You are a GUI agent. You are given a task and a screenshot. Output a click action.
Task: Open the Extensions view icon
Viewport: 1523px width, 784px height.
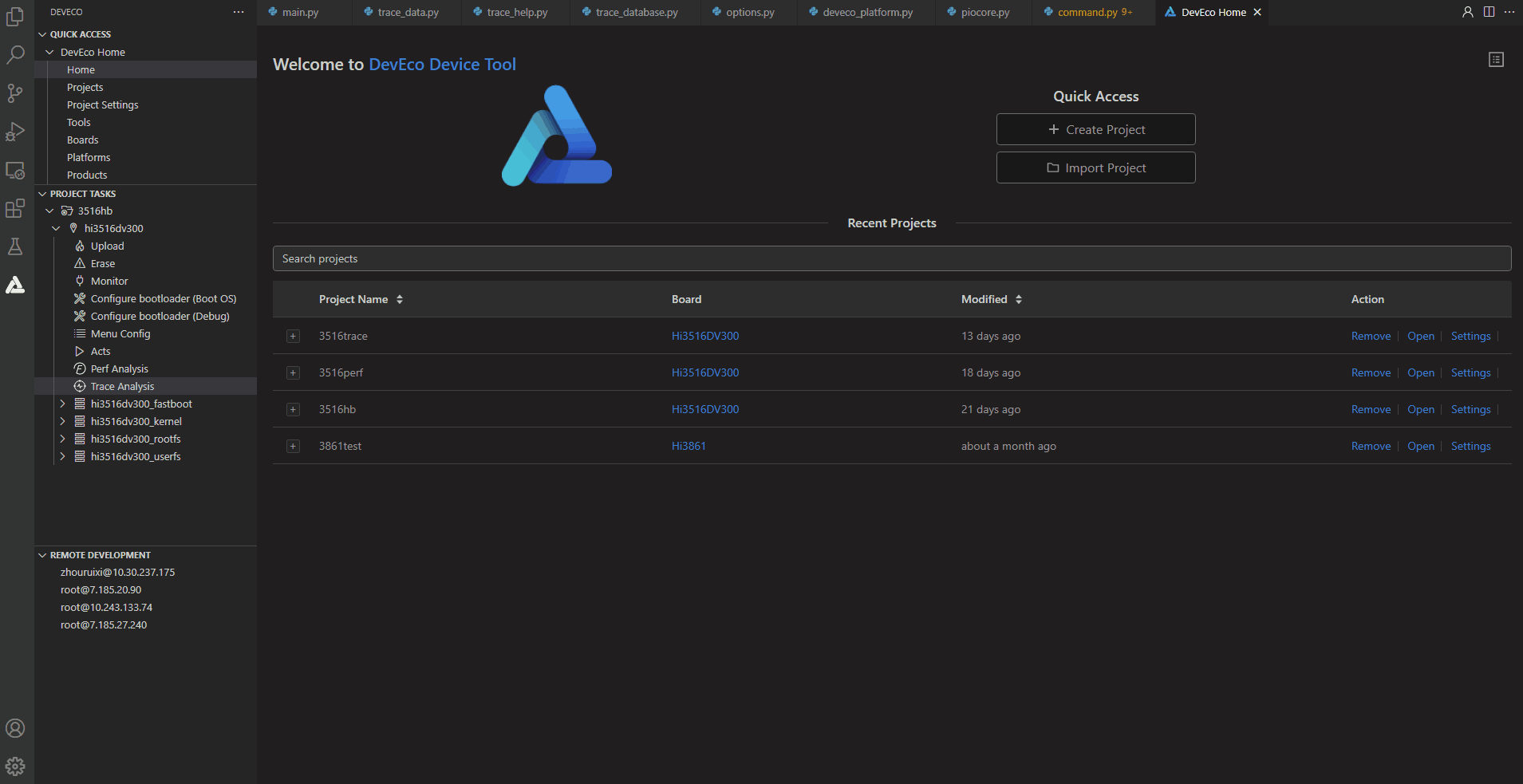(15, 208)
